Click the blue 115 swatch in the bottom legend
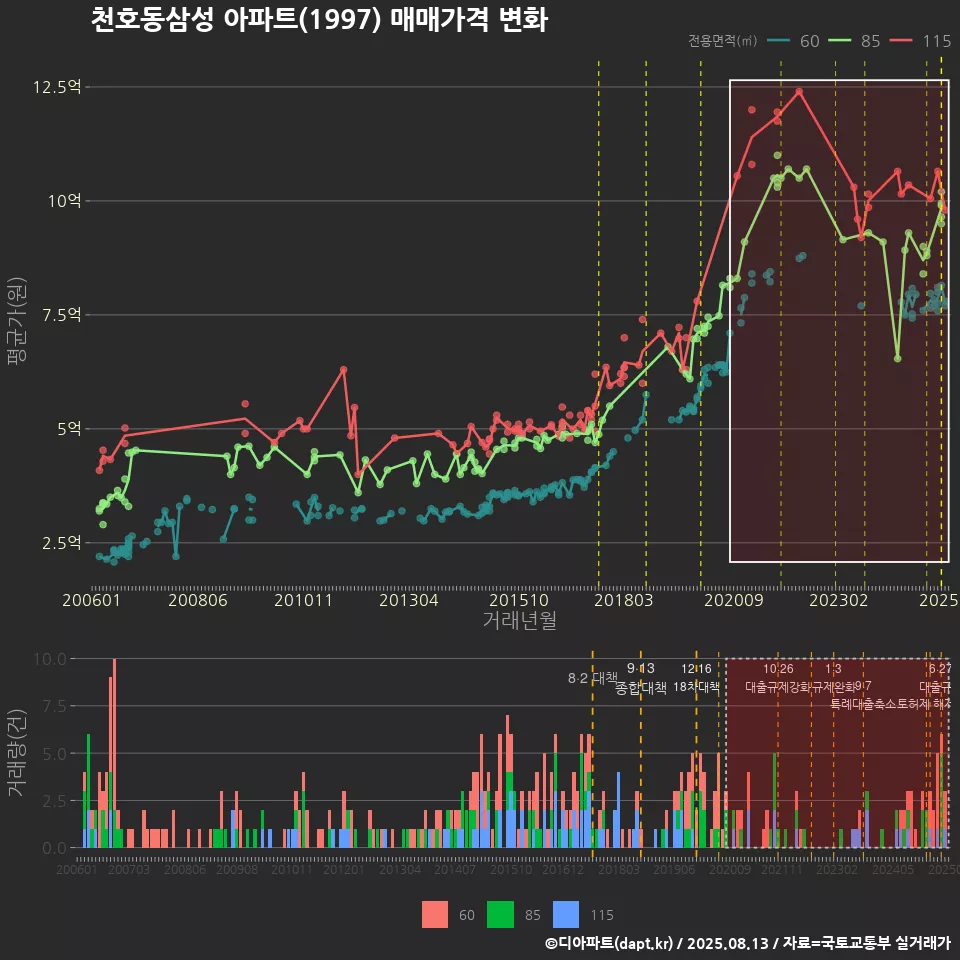Screen dimensions: 960x960 click(566, 915)
